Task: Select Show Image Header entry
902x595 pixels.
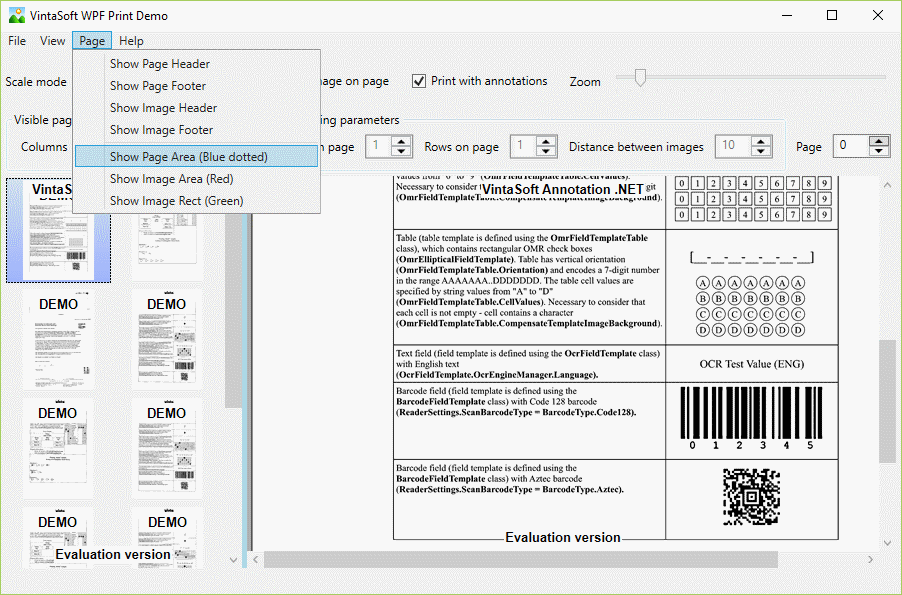Action: 163,108
